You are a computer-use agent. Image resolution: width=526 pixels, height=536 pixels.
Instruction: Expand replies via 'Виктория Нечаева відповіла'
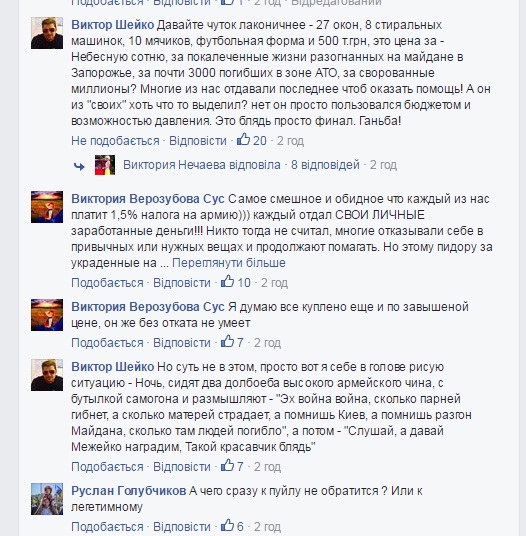202,165
